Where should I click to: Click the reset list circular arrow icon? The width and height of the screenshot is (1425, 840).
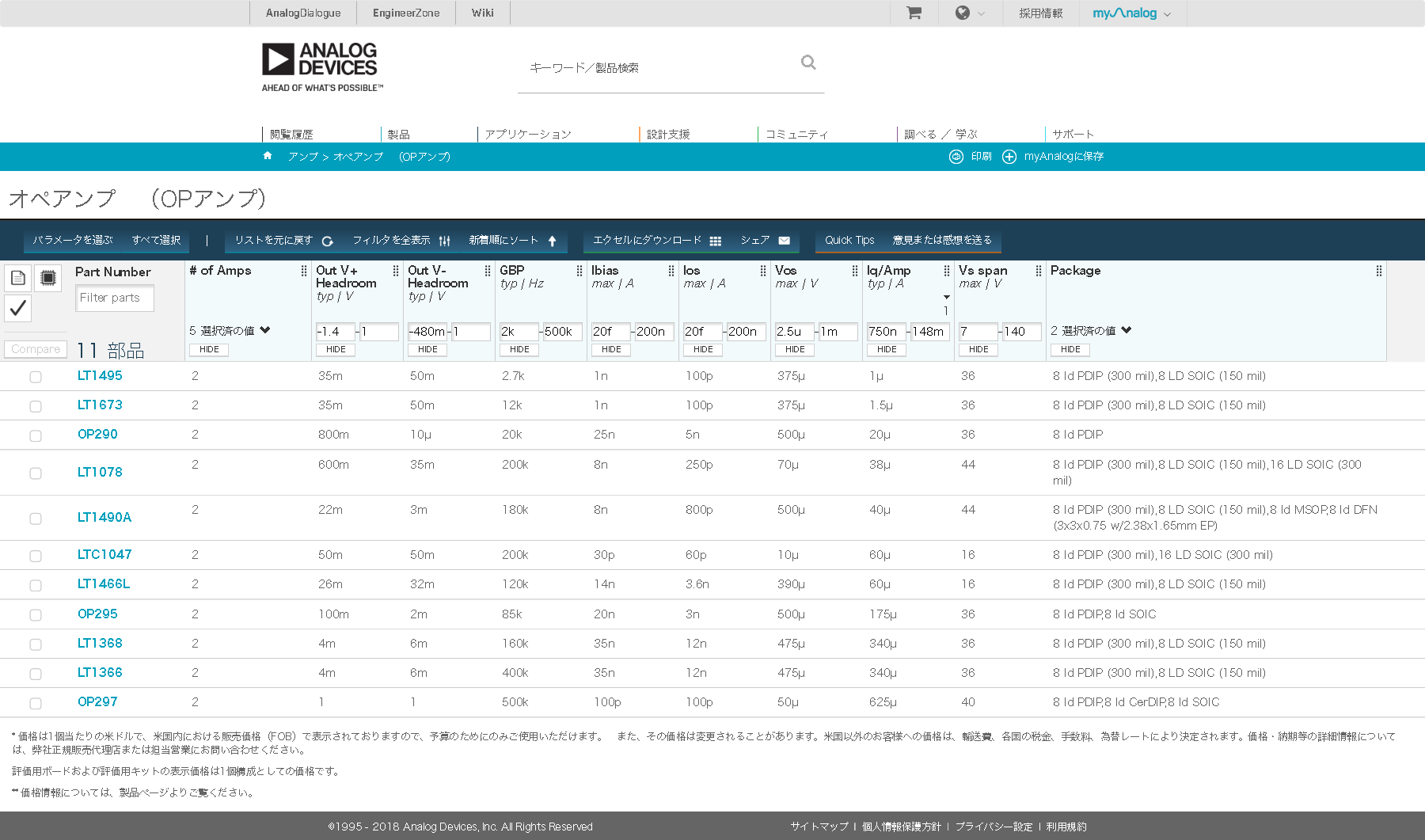(x=328, y=241)
